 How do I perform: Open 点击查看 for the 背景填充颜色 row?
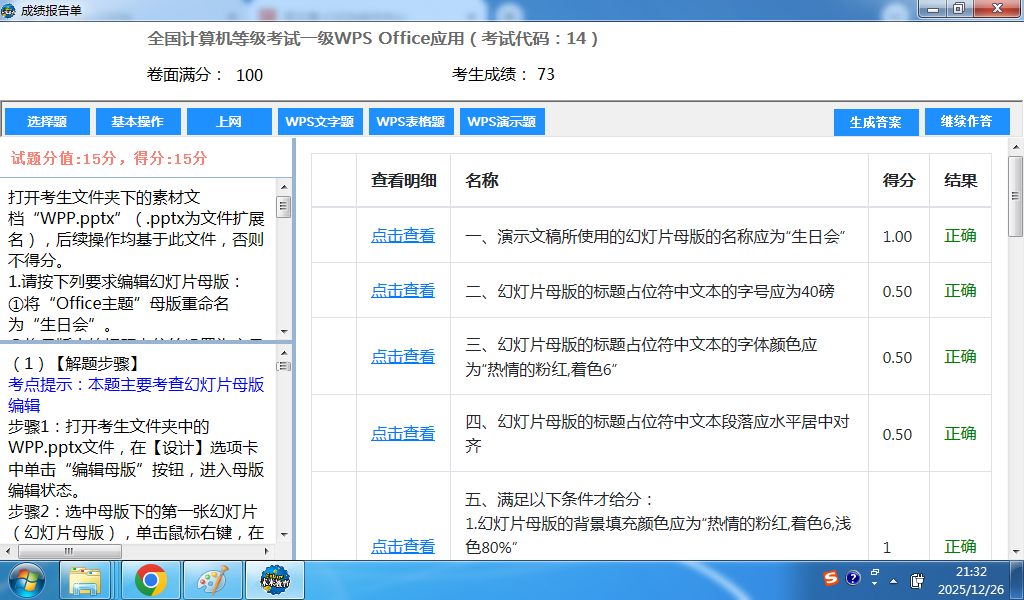tap(403, 546)
